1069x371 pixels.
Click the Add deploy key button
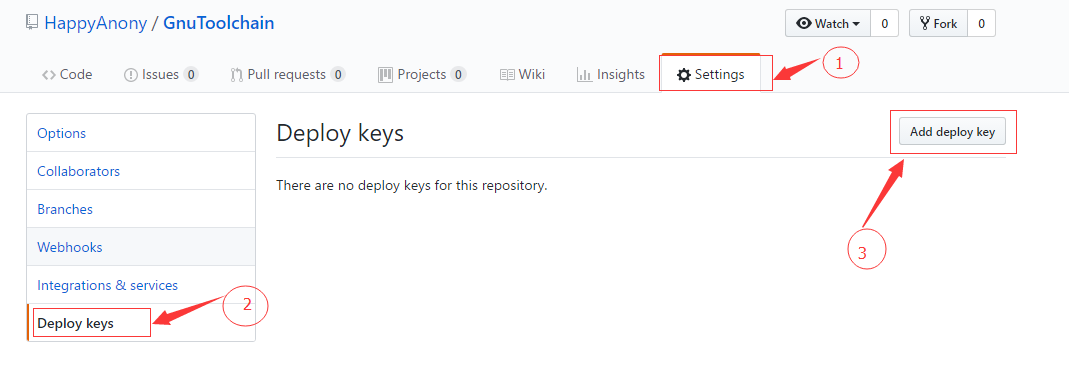point(952,132)
